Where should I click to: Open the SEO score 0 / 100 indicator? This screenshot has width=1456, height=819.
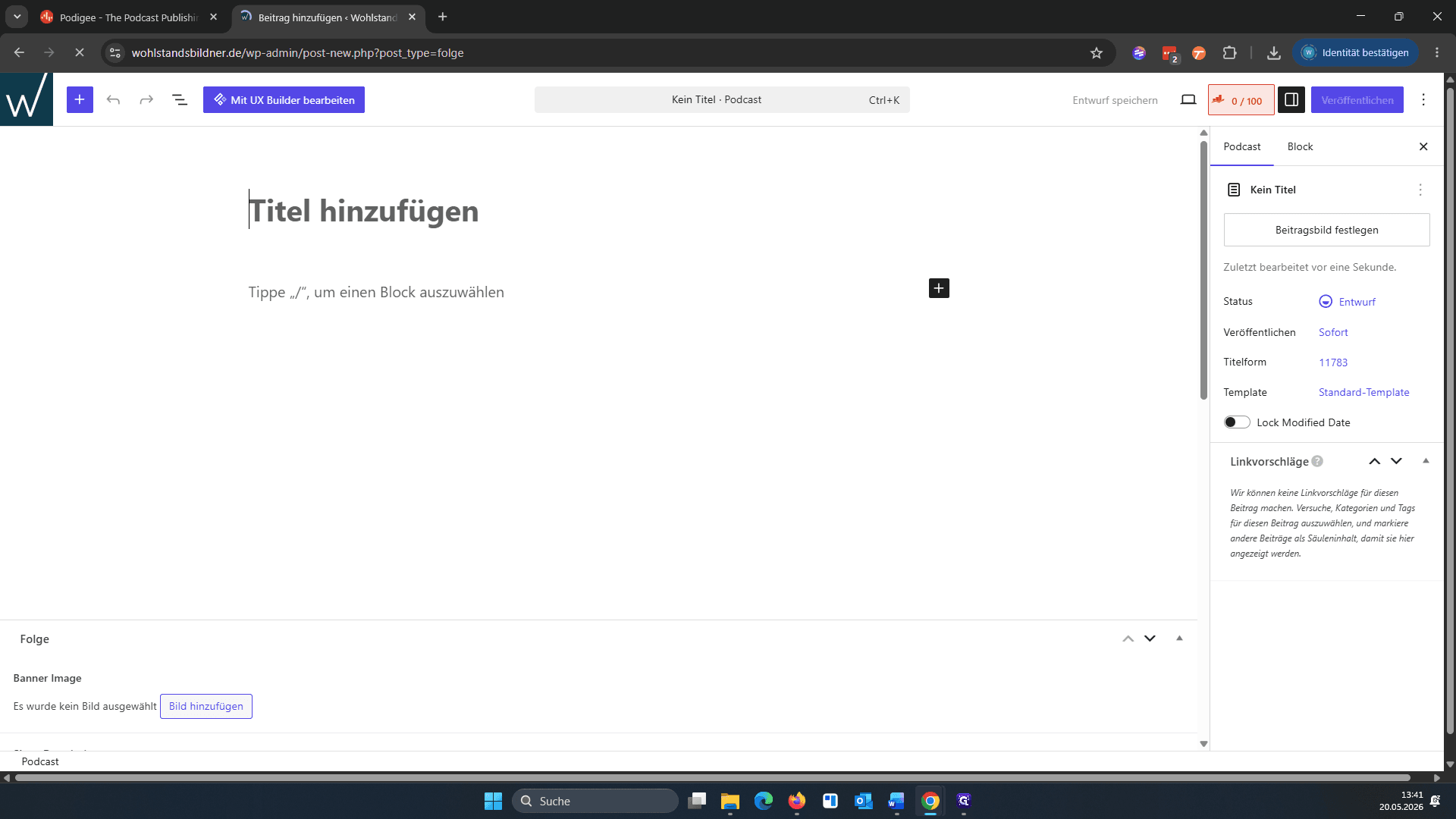click(1241, 100)
